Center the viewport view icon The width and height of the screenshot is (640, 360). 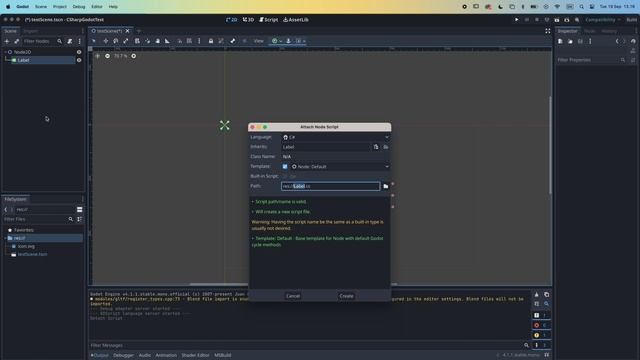[x=98, y=56]
